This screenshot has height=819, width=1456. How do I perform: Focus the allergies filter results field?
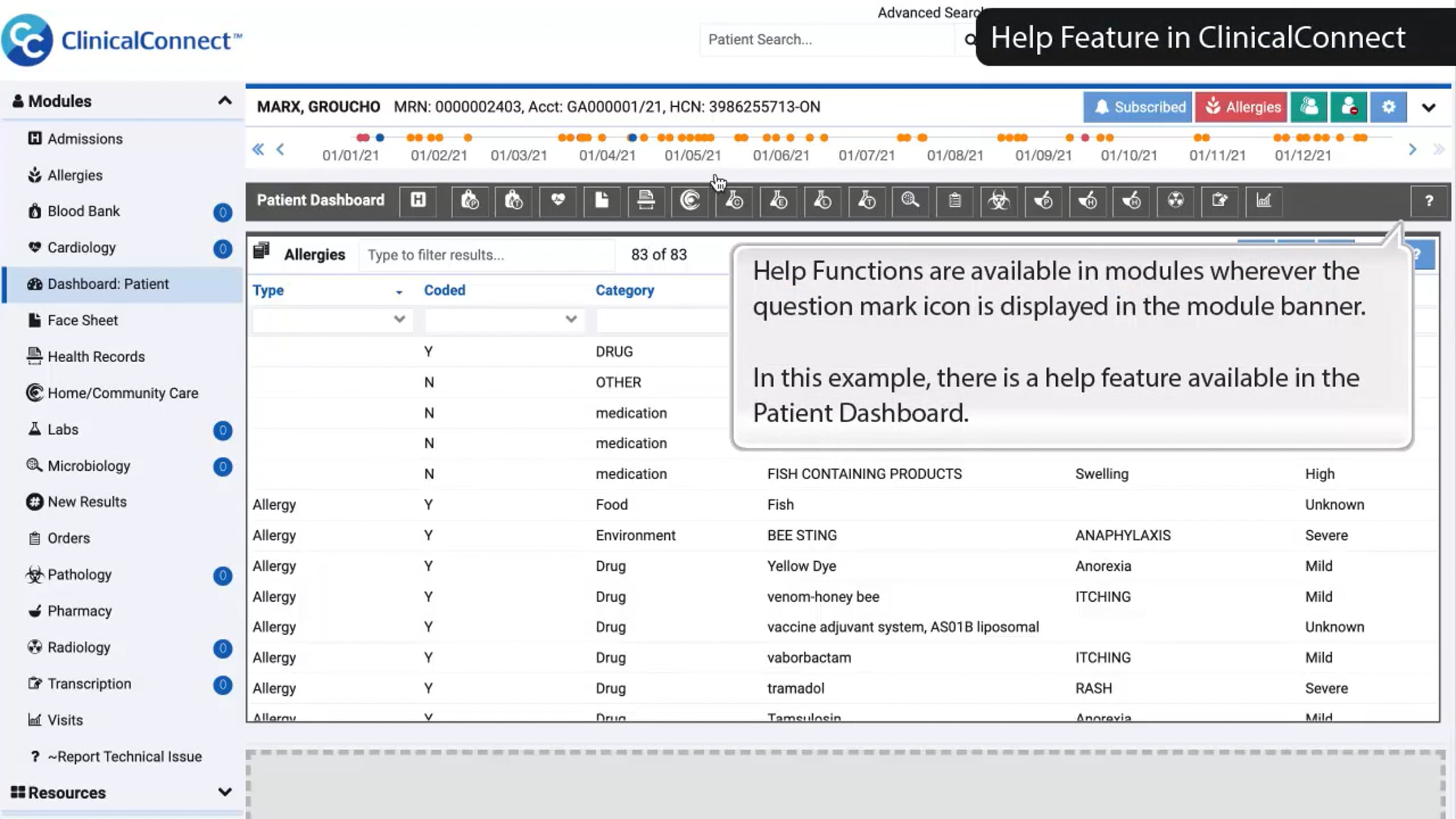487,255
